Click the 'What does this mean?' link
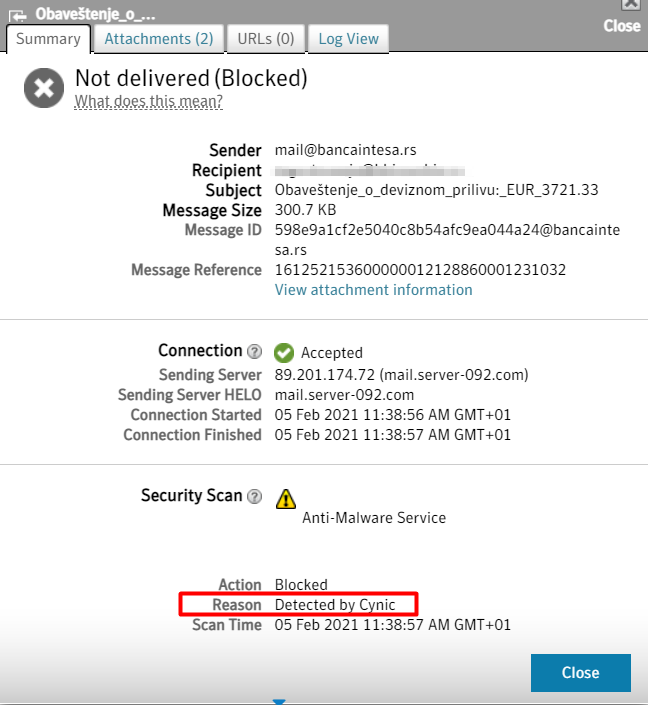The height and width of the screenshot is (705, 648). 148,101
